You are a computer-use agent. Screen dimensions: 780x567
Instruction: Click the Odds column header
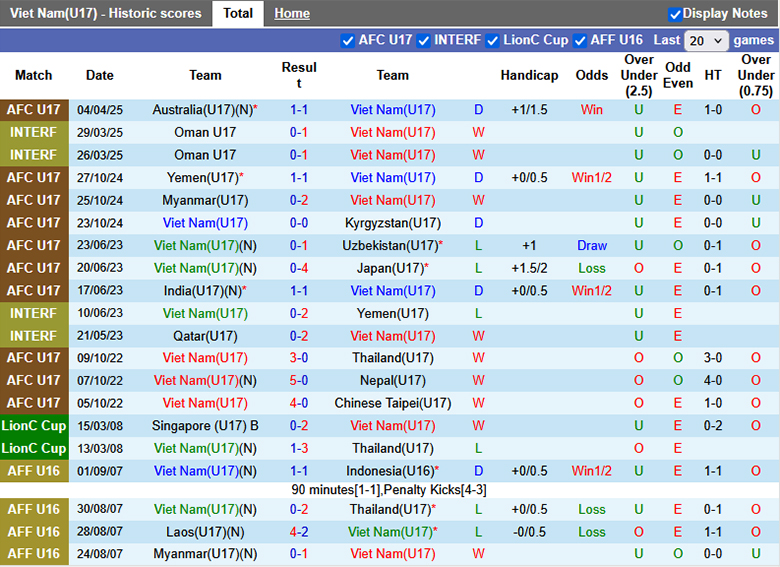(x=591, y=76)
